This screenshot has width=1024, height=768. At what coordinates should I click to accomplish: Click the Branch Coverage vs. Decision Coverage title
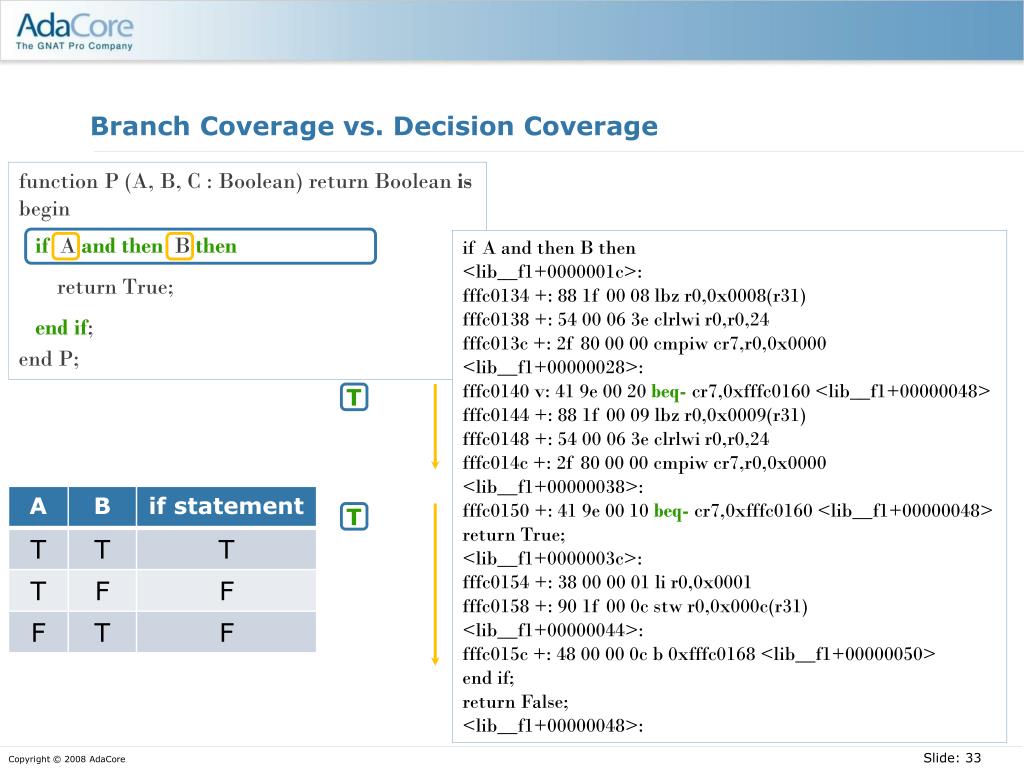(374, 127)
